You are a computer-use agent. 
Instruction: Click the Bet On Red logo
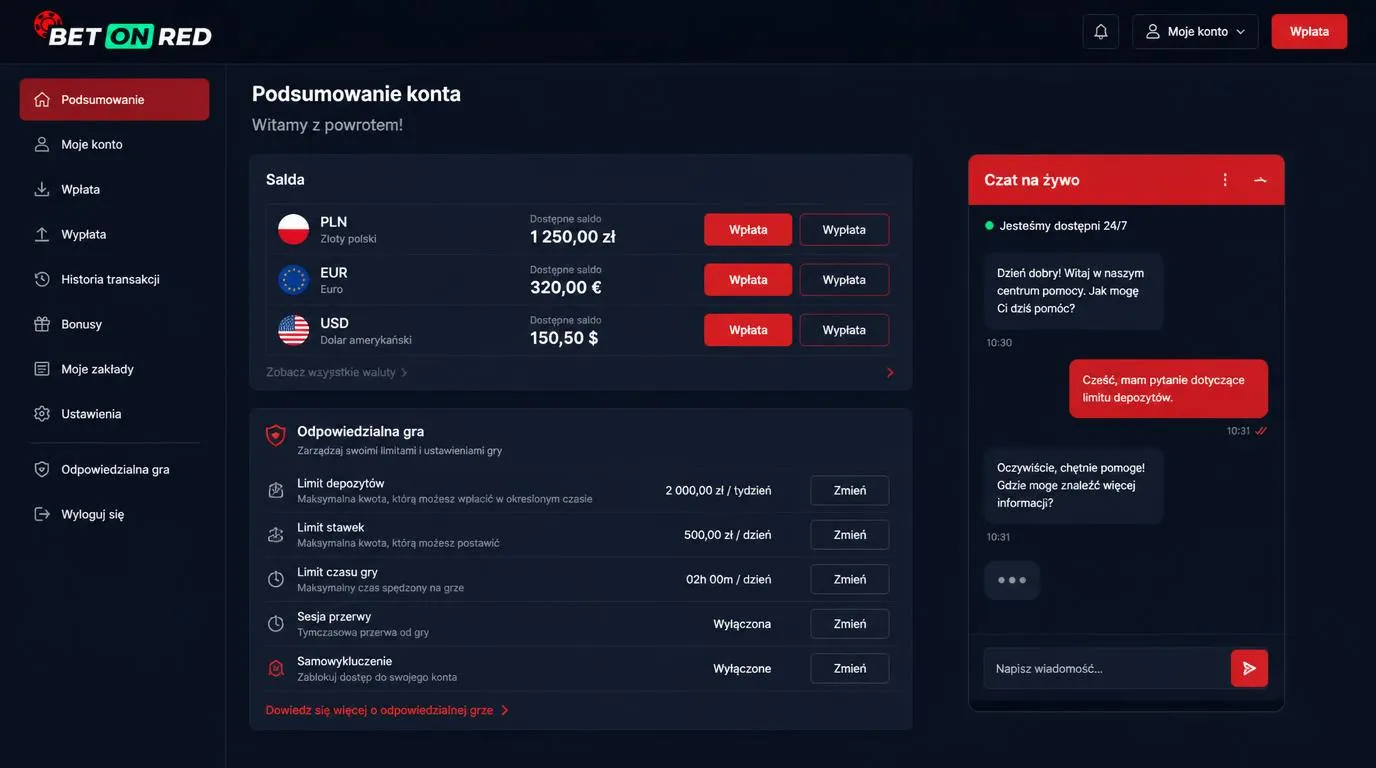coord(123,30)
